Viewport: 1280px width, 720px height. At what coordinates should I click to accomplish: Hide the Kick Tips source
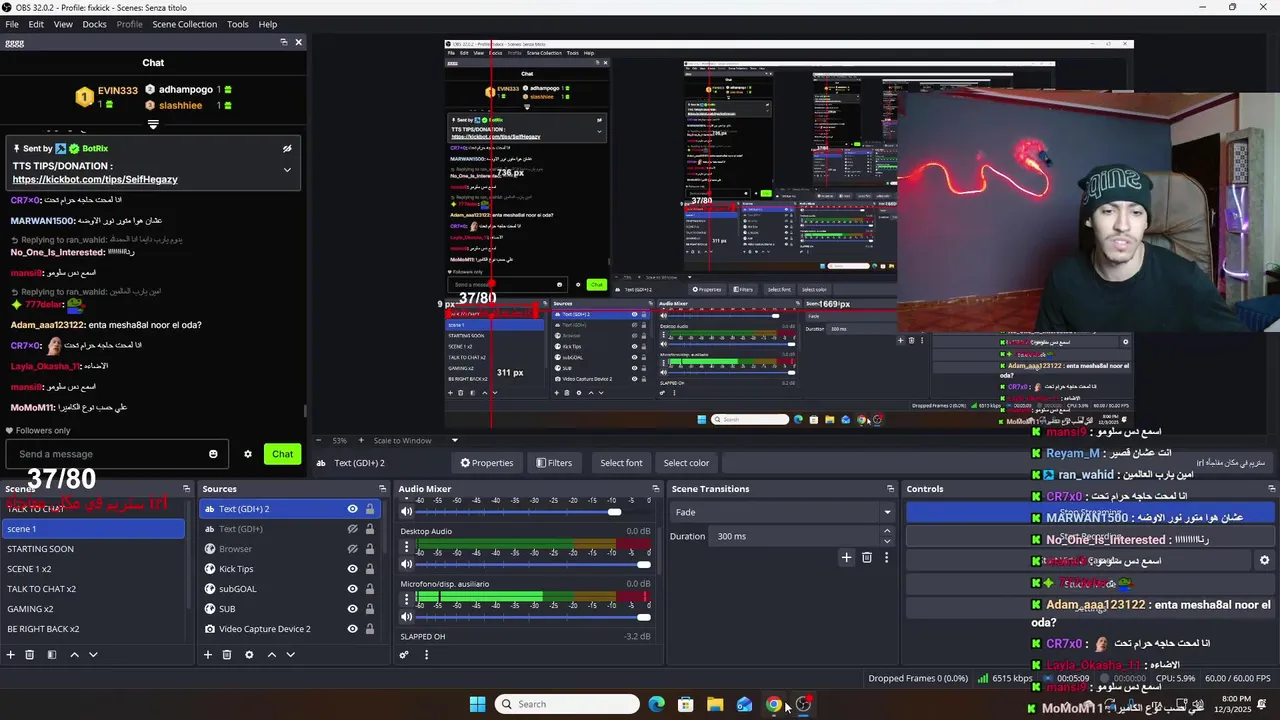click(x=352, y=569)
